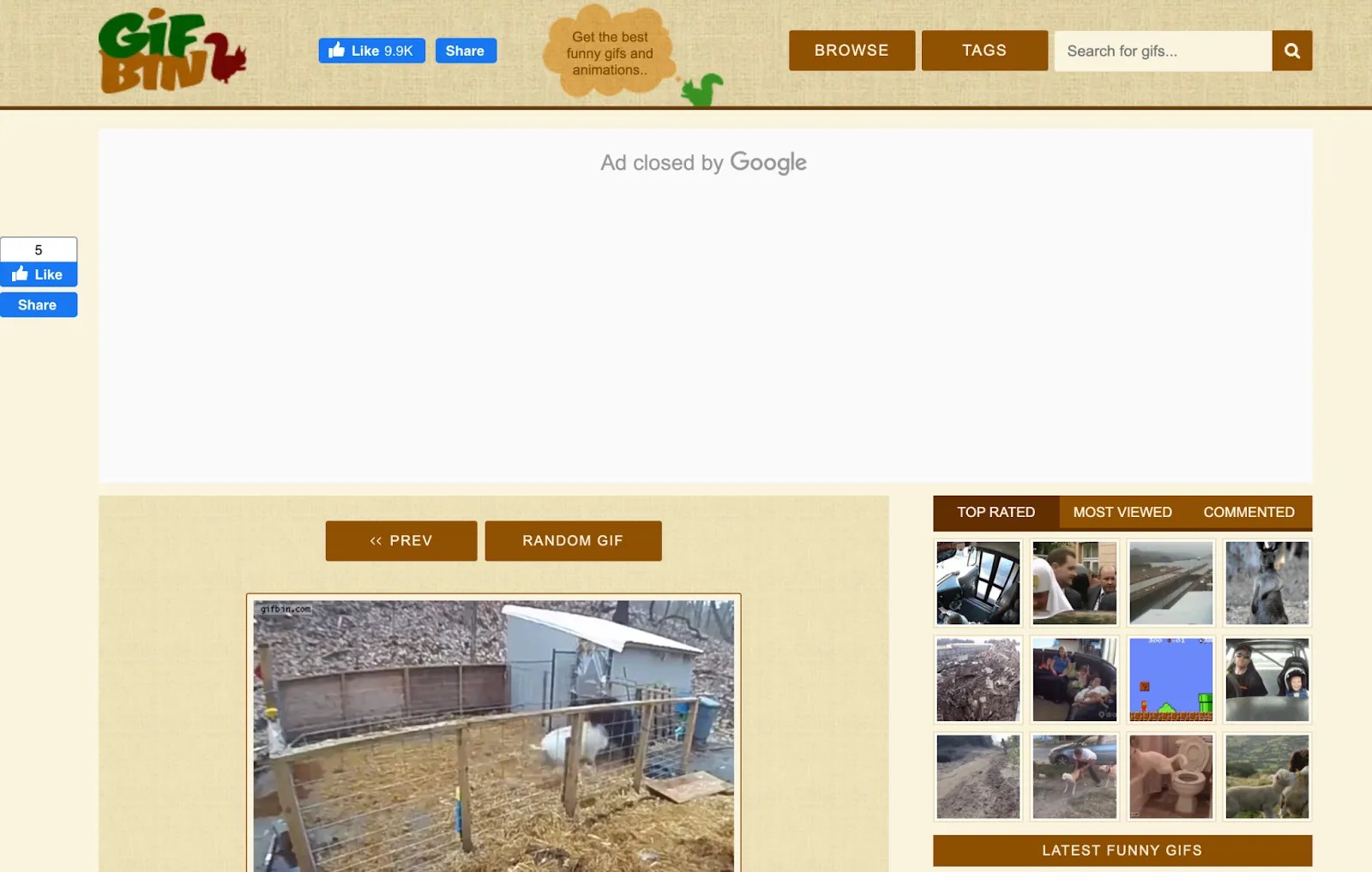Click the GifBin squirrel logo
The width and height of the screenshot is (1372, 872).
click(172, 51)
